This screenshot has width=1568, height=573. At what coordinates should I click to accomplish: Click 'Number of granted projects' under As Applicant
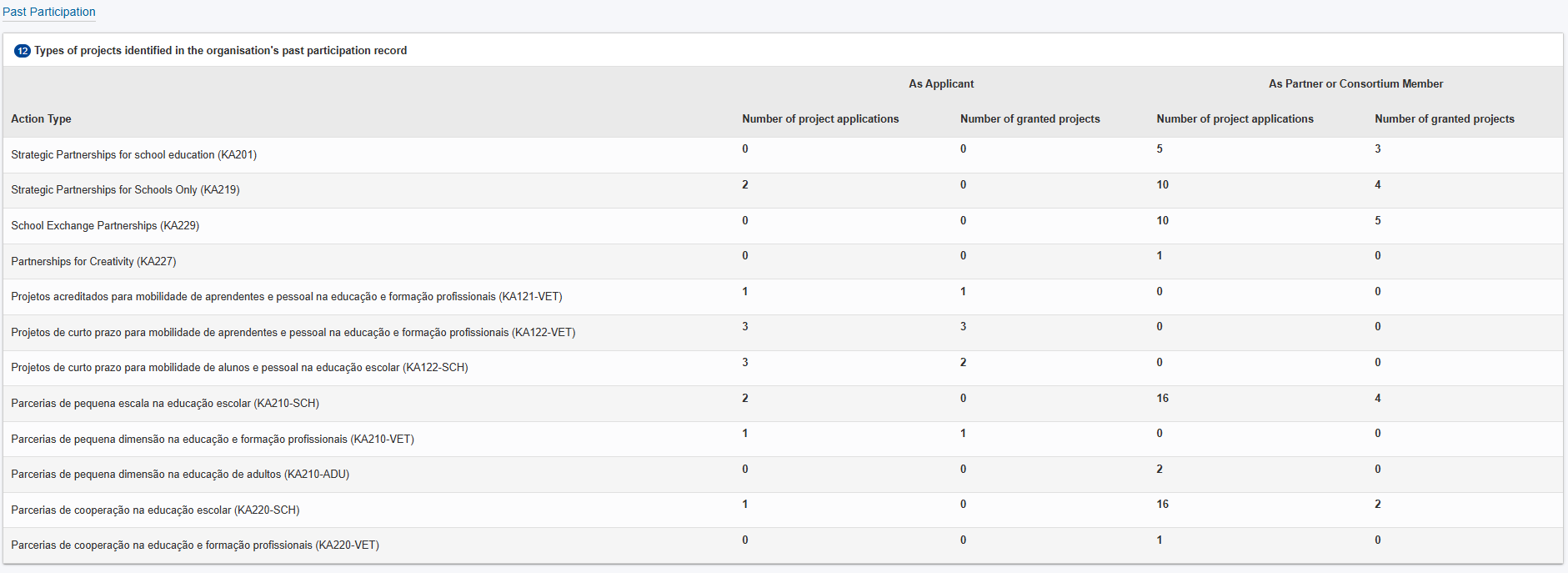pyautogui.click(x=1030, y=118)
